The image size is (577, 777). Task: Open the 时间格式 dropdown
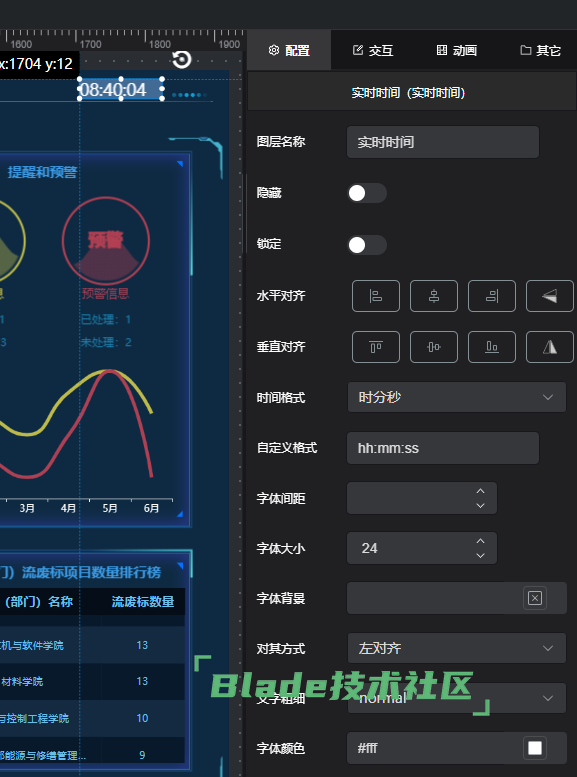(457, 397)
